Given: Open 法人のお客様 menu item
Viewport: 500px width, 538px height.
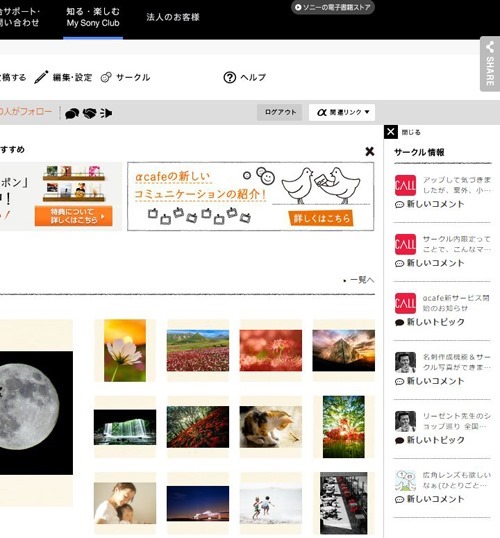Looking at the screenshot, I should 173,17.
